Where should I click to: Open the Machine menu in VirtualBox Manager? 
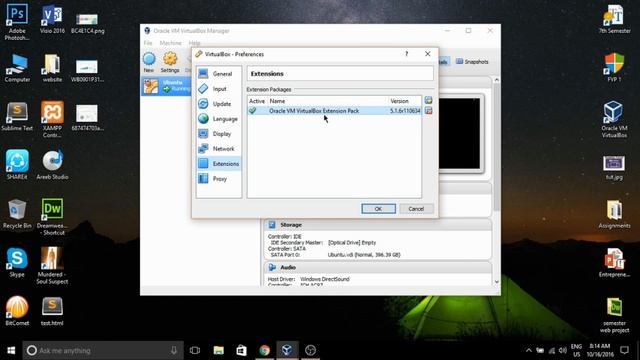point(170,43)
